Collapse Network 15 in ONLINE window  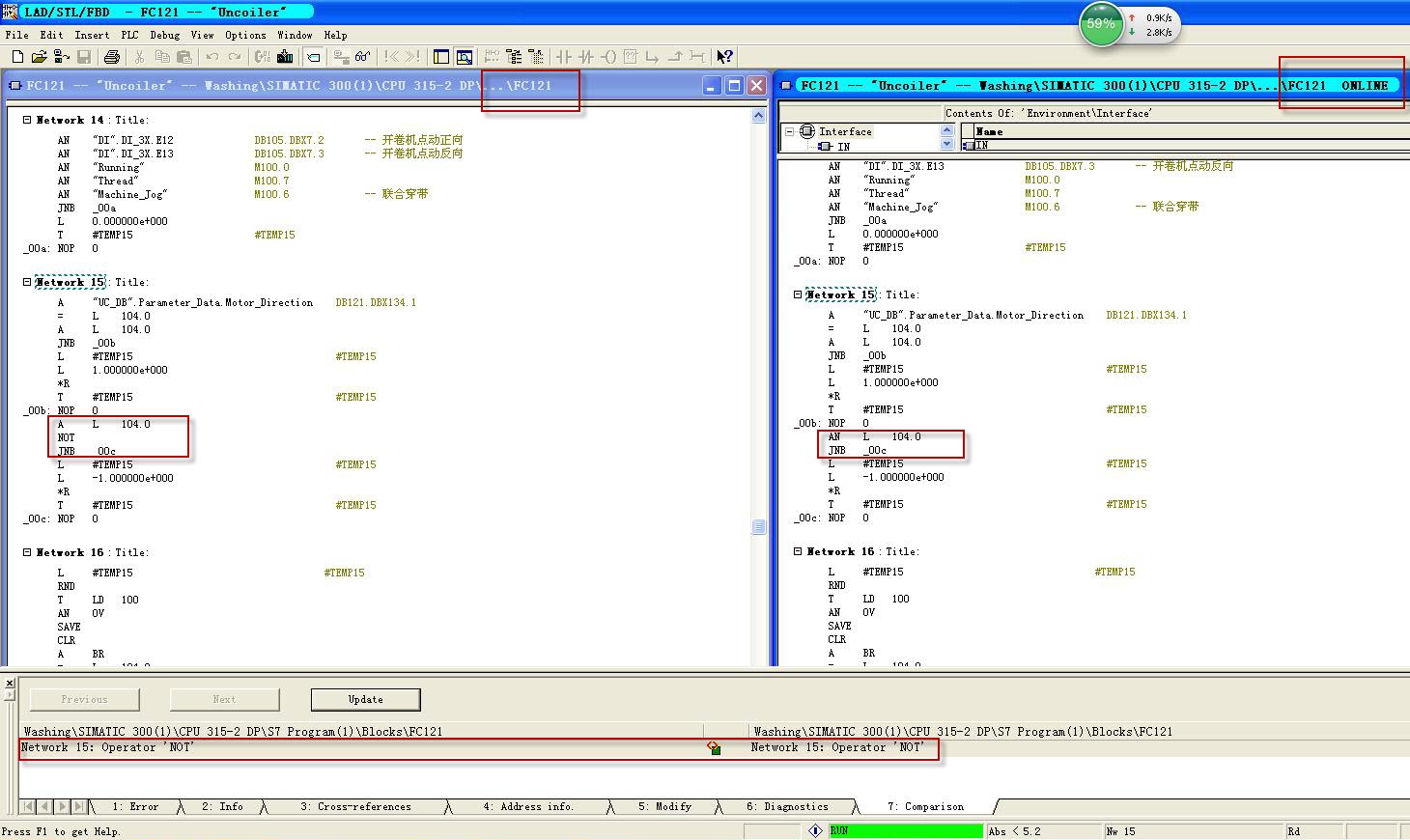(x=798, y=294)
